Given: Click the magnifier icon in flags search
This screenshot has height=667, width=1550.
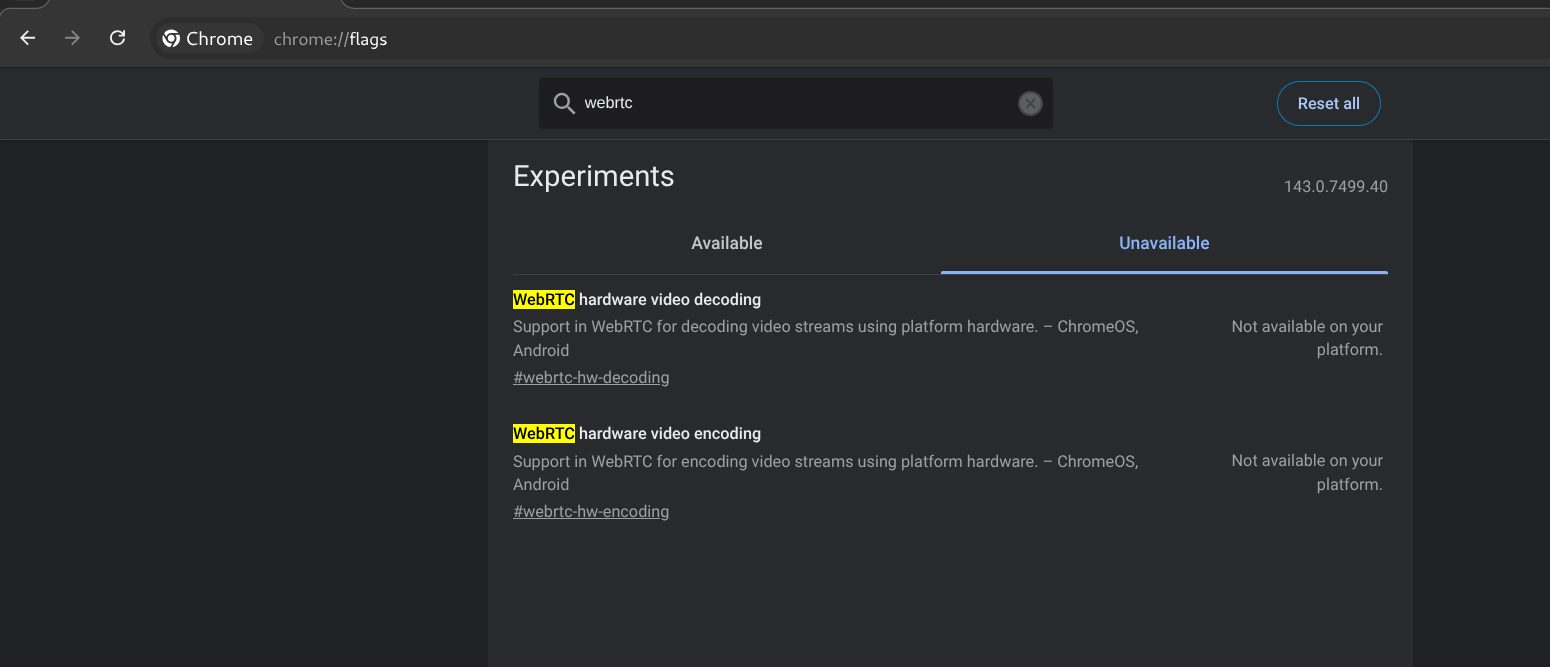Looking at the screenshot, I should pyautogui.click(x=564, y=104).
